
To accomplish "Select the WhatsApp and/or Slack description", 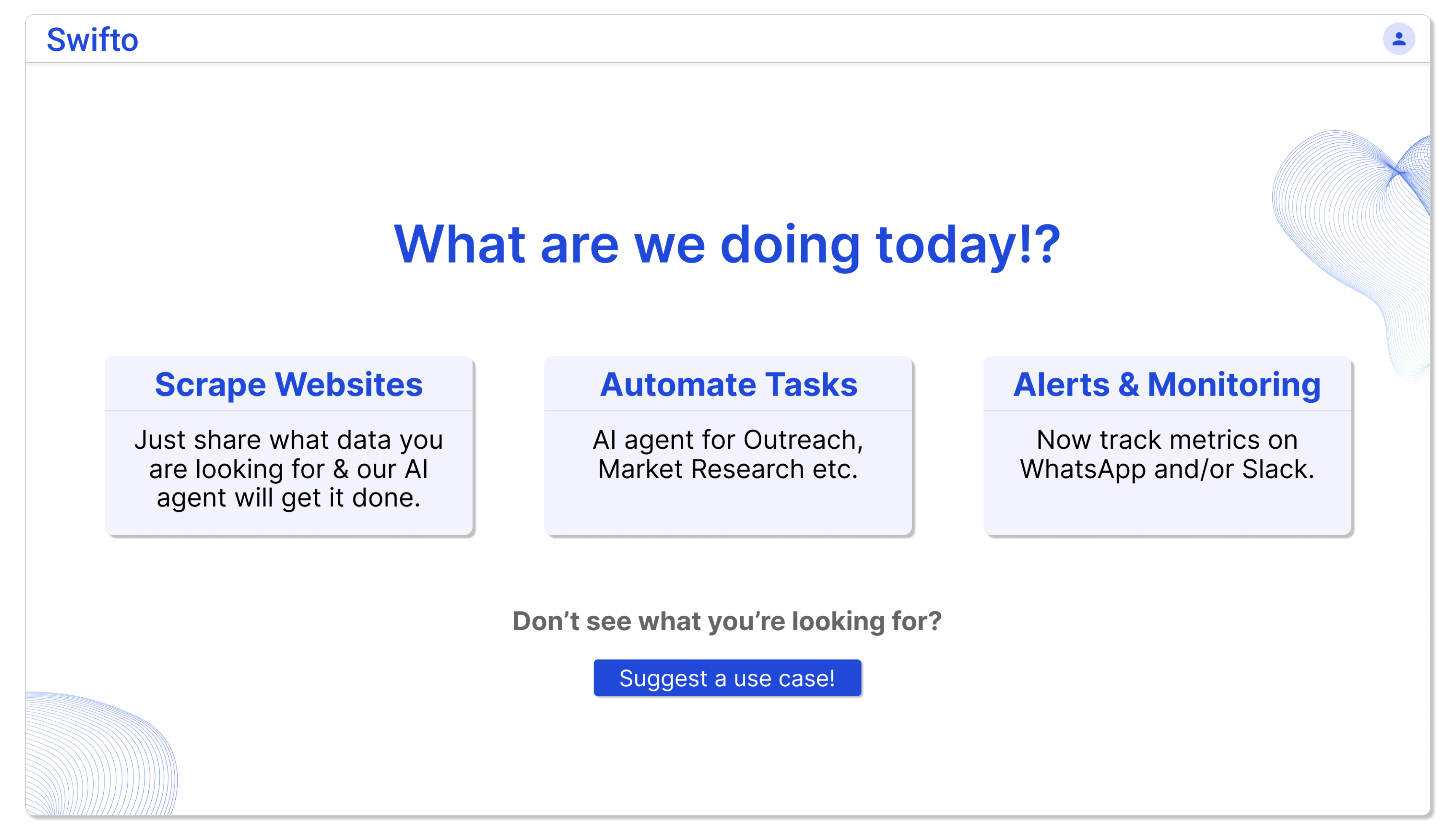I will [1167, 454].
